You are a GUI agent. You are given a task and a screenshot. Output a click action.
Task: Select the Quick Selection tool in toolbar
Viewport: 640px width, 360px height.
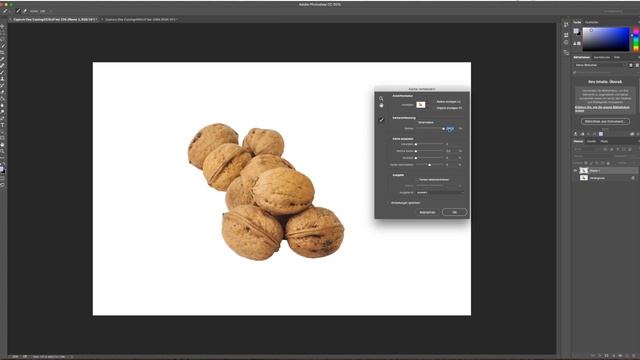click(x=2, y=46)
